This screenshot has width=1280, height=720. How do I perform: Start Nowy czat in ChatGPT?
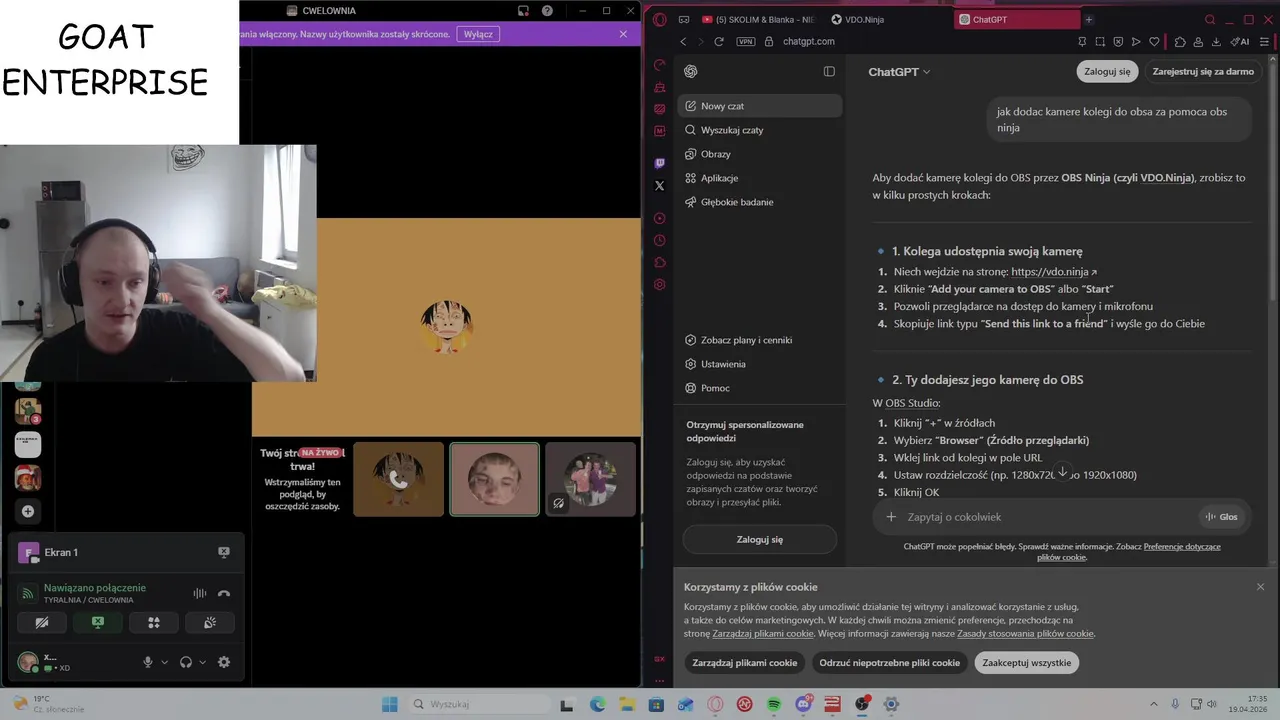pos(760,106)
